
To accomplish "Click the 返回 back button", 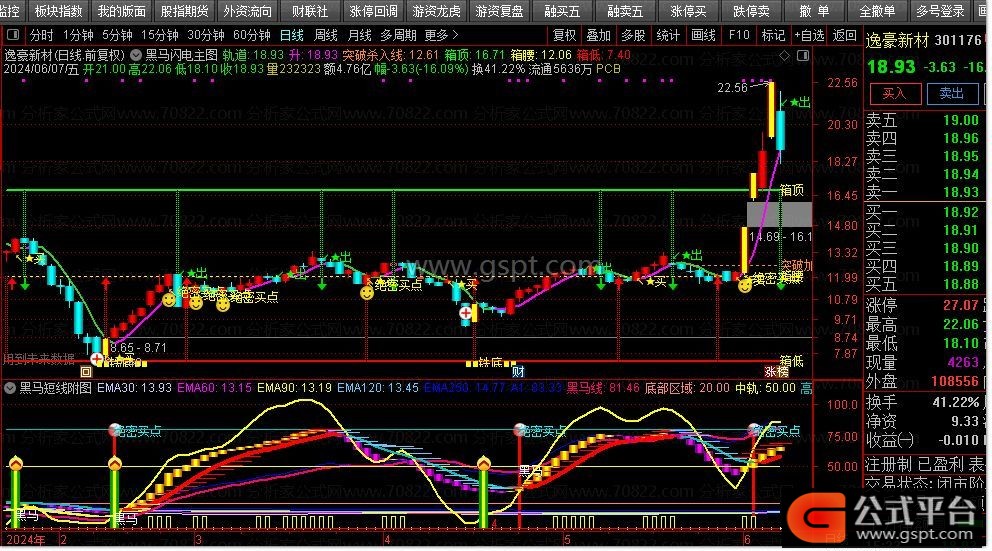I will click(x=845, y=35).
